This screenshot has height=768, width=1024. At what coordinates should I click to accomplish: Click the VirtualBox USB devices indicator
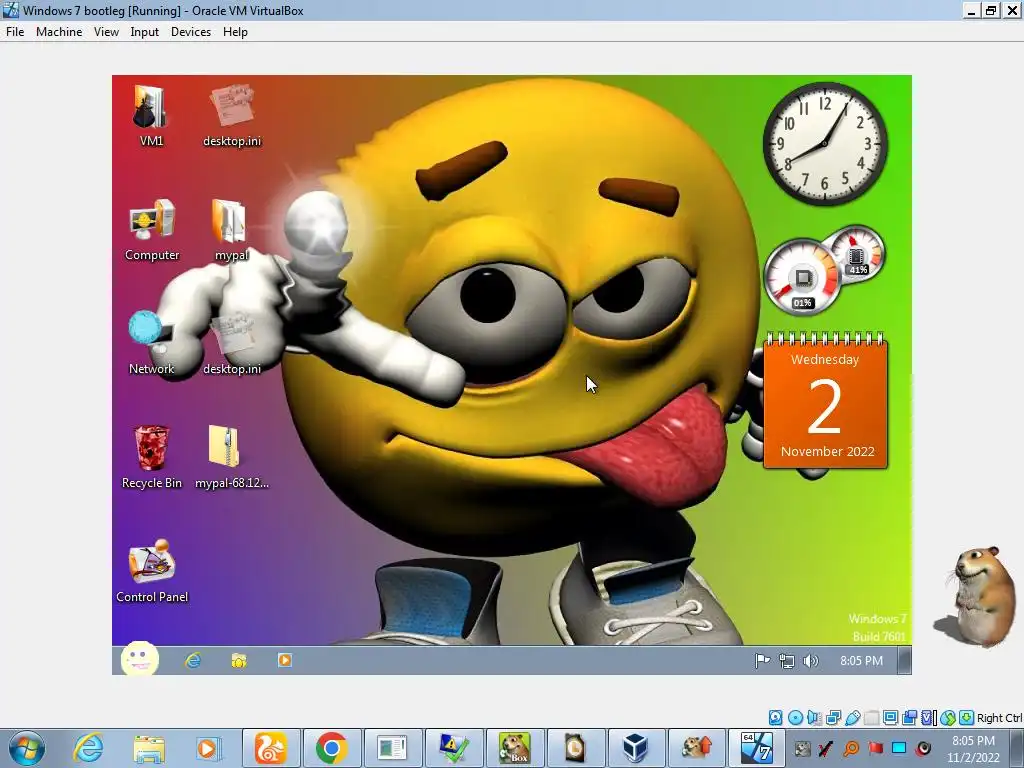tap(852, 718)
